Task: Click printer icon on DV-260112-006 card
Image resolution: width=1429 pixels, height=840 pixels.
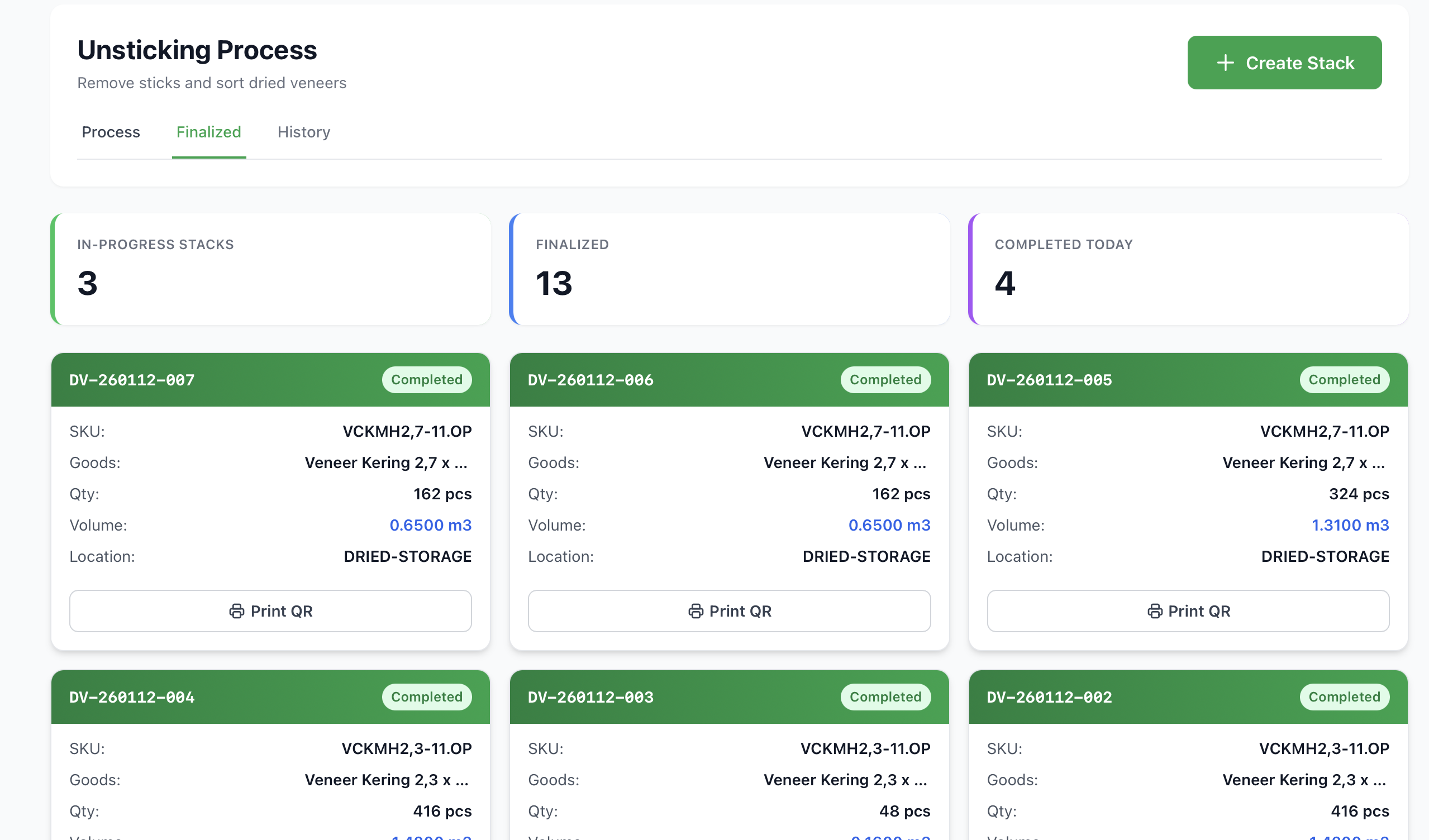Action: pyautogui.click(x=695, y=611)
